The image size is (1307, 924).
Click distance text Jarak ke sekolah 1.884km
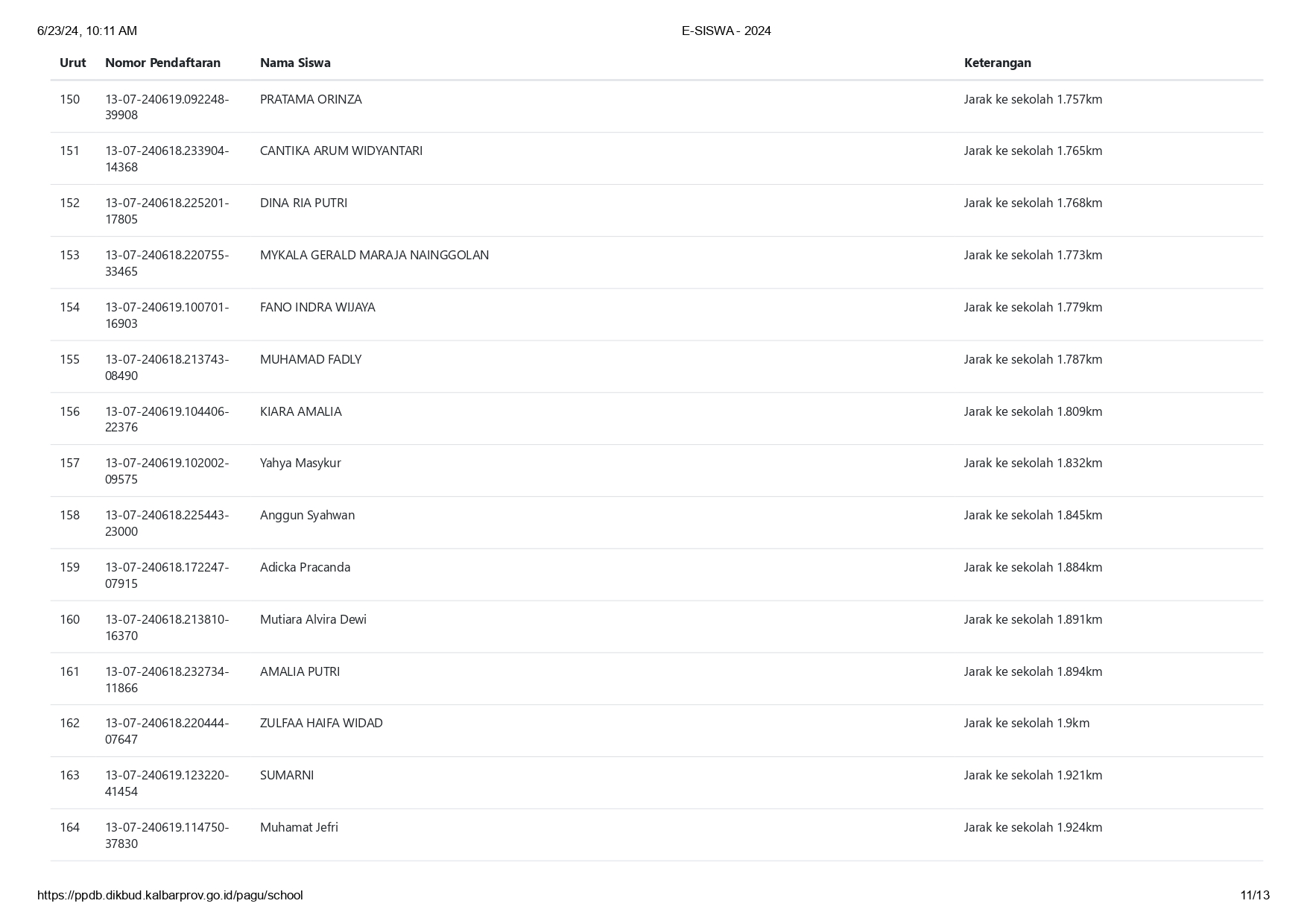click(x=1033, y=567)
